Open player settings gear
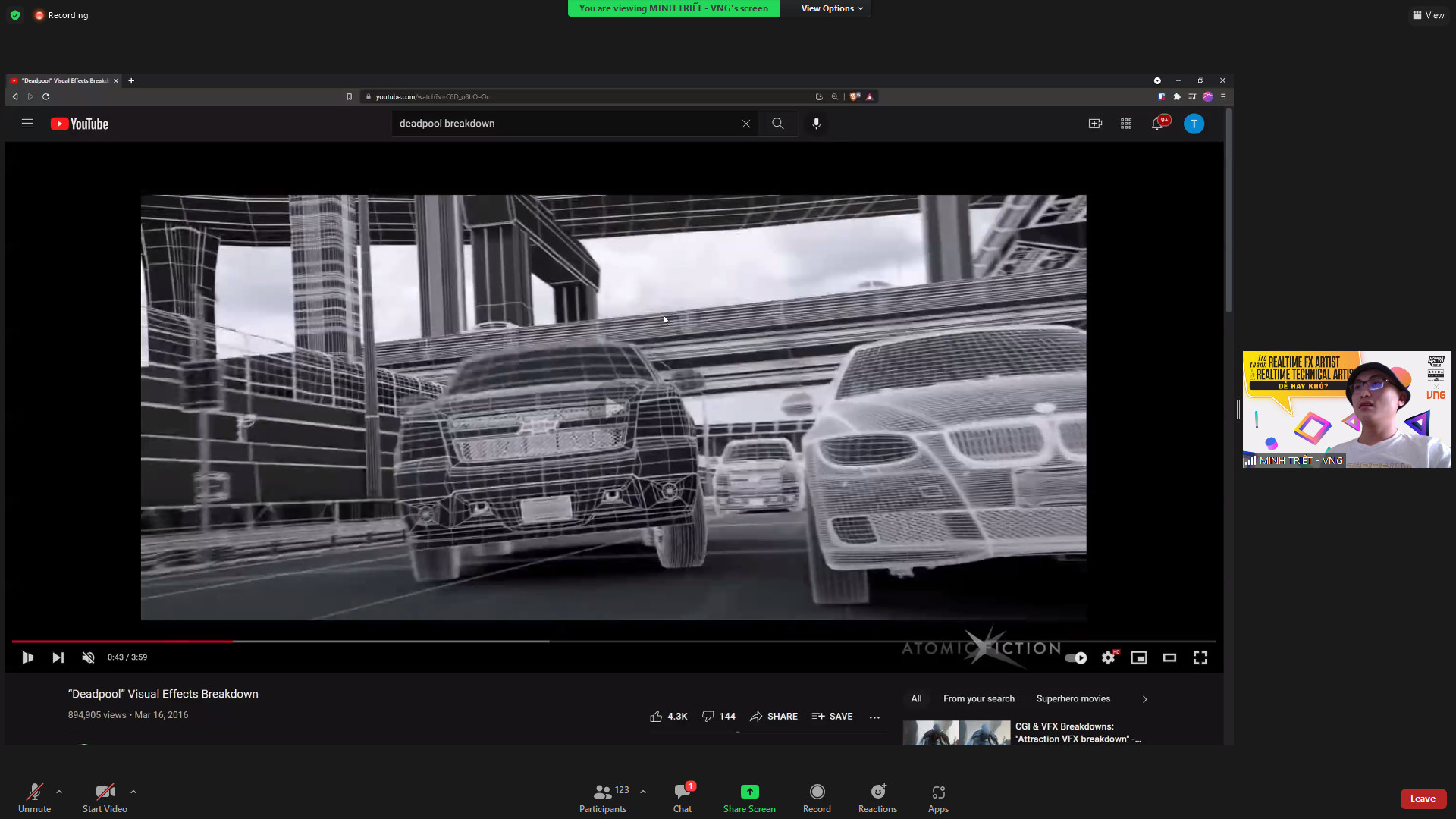 [x=1109, y=657]
